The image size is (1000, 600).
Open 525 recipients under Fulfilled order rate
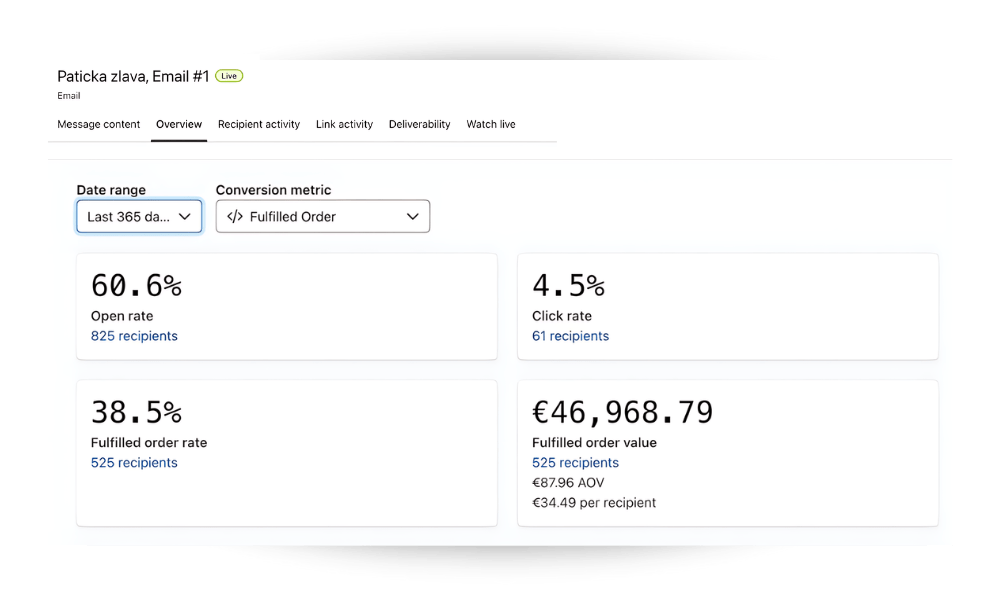[x=134, y=463]
